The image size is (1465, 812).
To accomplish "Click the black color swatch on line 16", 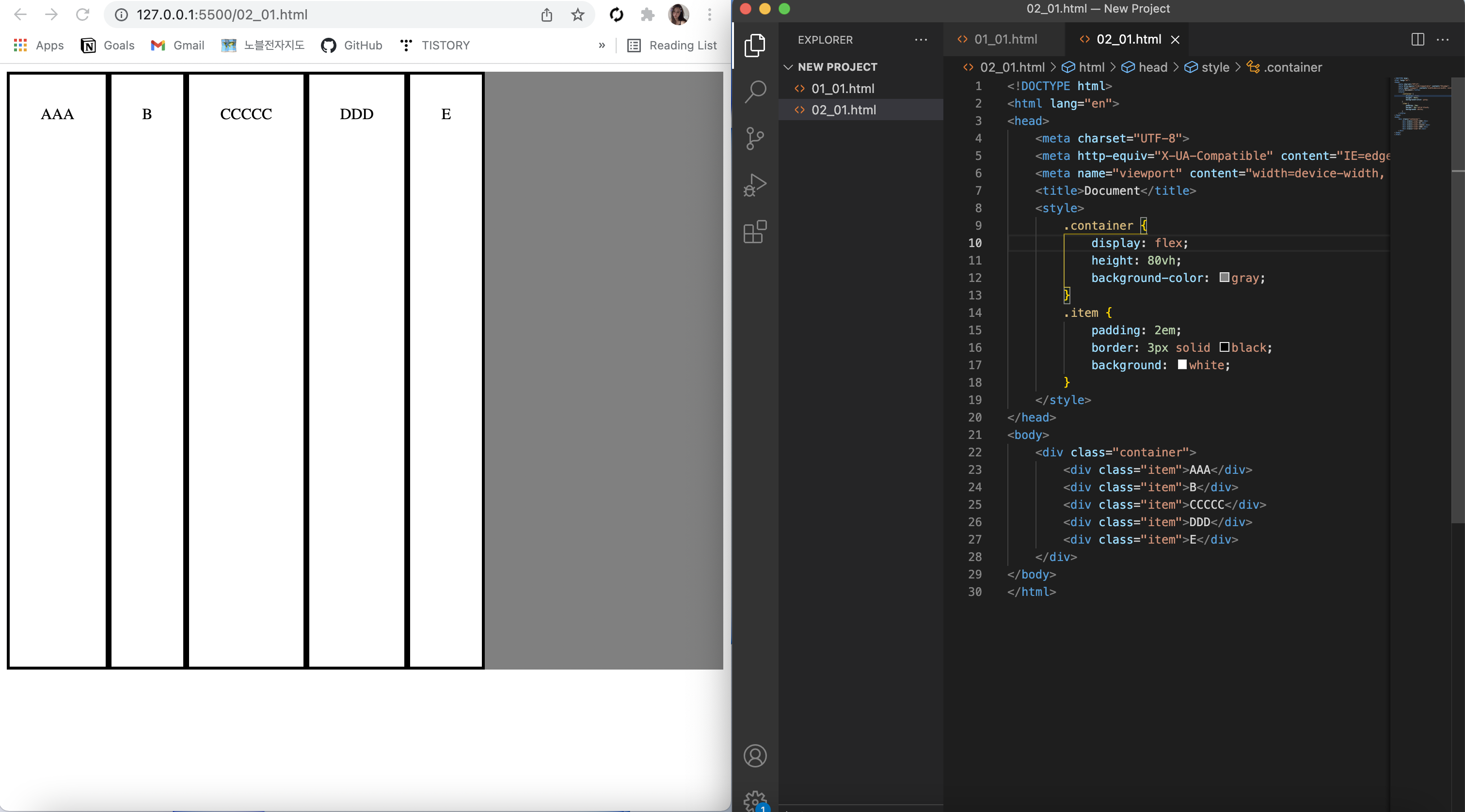I will point(1224,347).
